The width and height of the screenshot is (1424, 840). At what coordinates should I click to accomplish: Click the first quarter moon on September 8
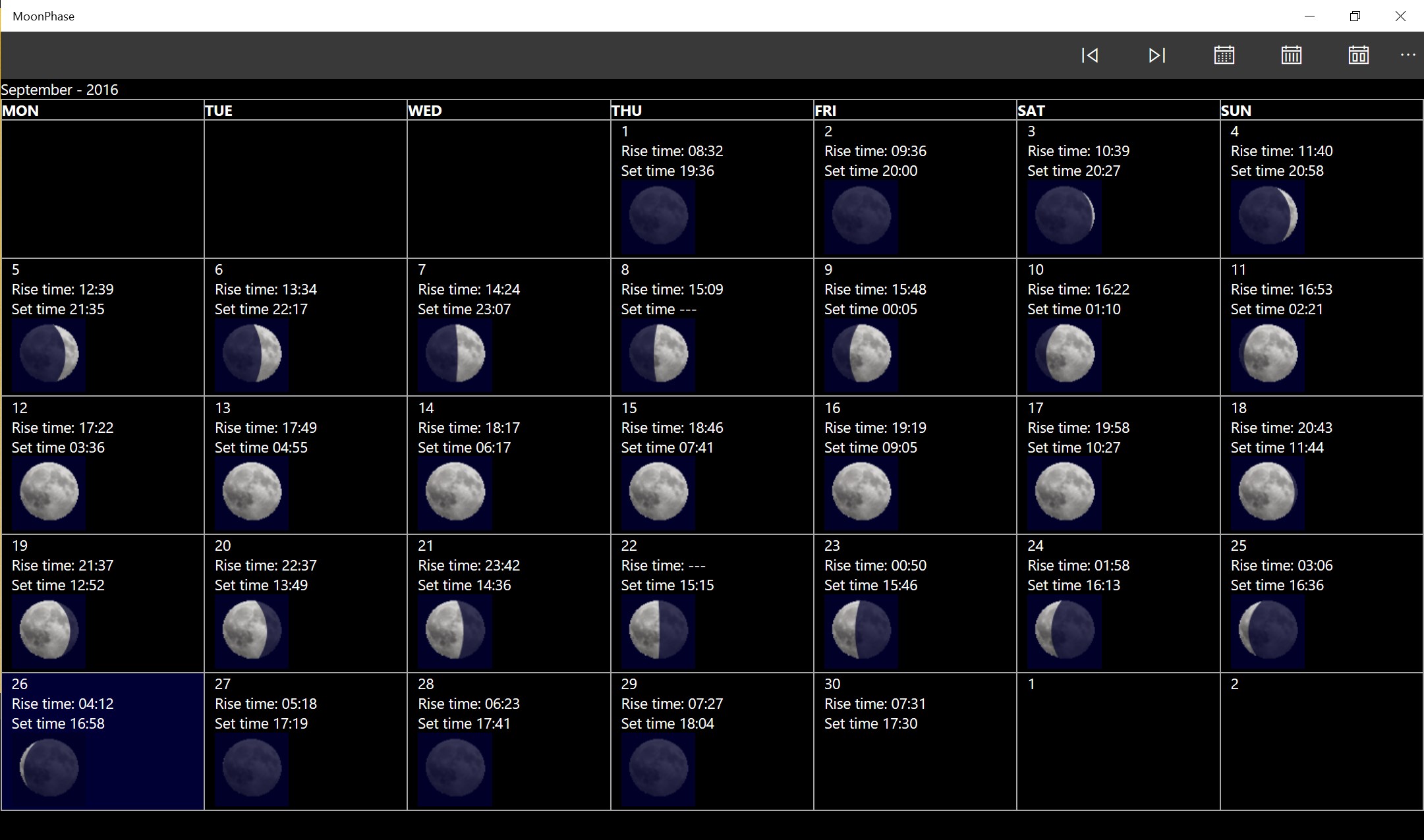point(657,354)
